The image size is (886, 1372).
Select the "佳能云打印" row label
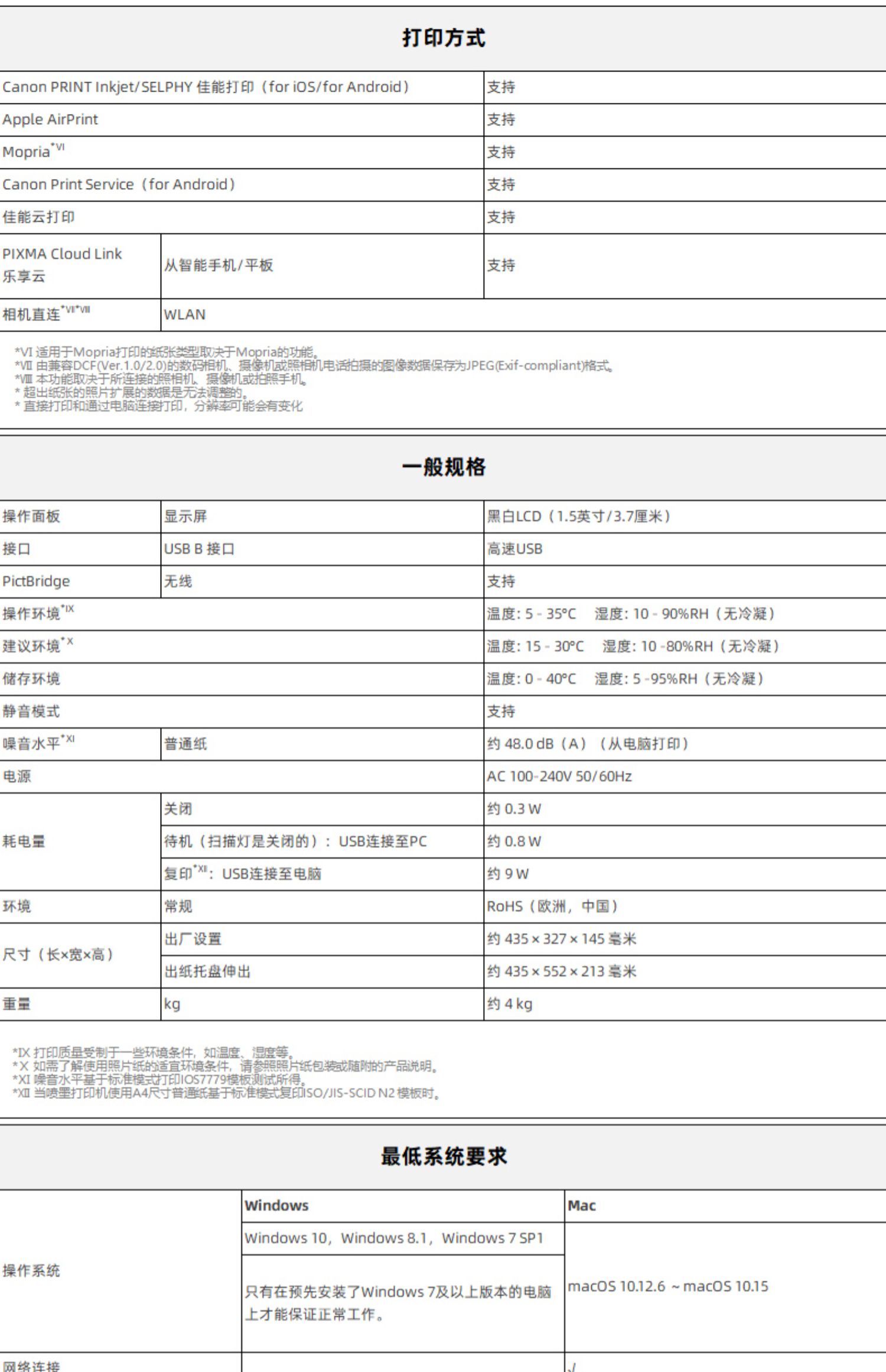coord(38,217)
